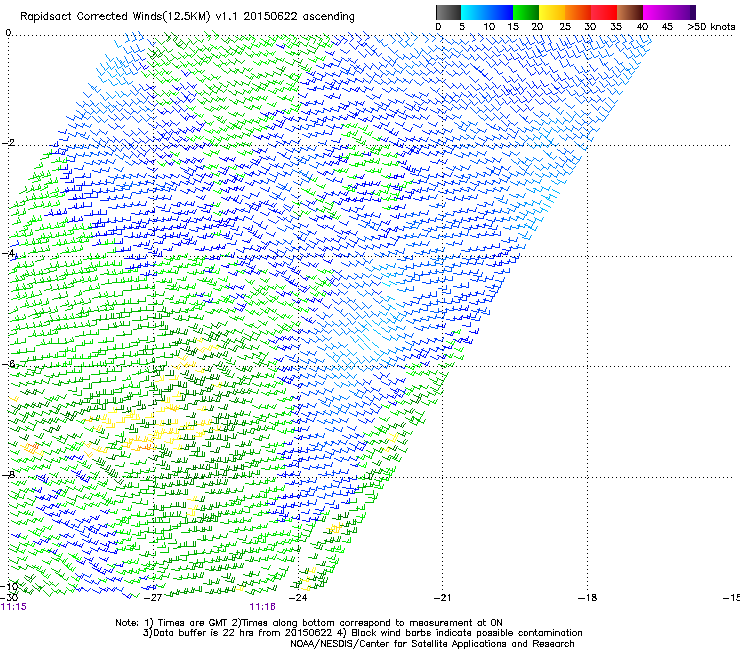The width and height of the screenshot is (740, 650).
Task: Click the legend number '40'
Action: [642, 26]
